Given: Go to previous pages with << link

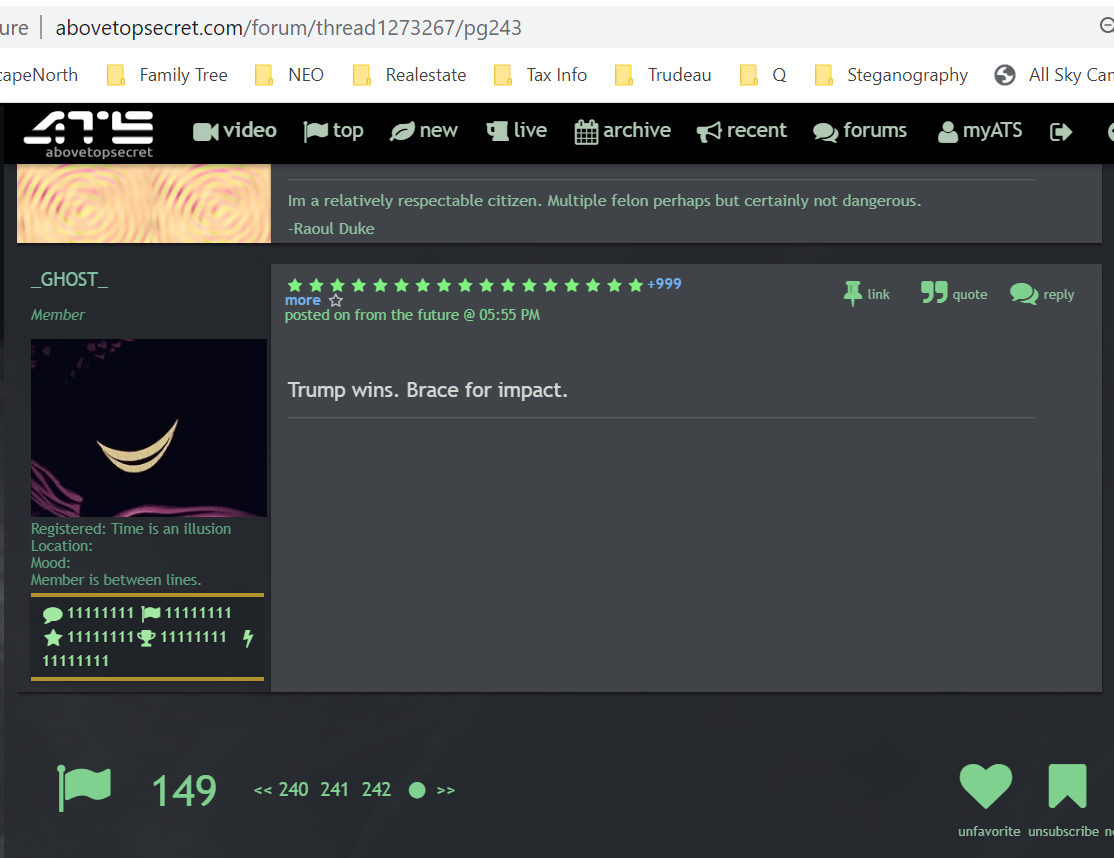Looking at the screenshot, I should point(263,791).
